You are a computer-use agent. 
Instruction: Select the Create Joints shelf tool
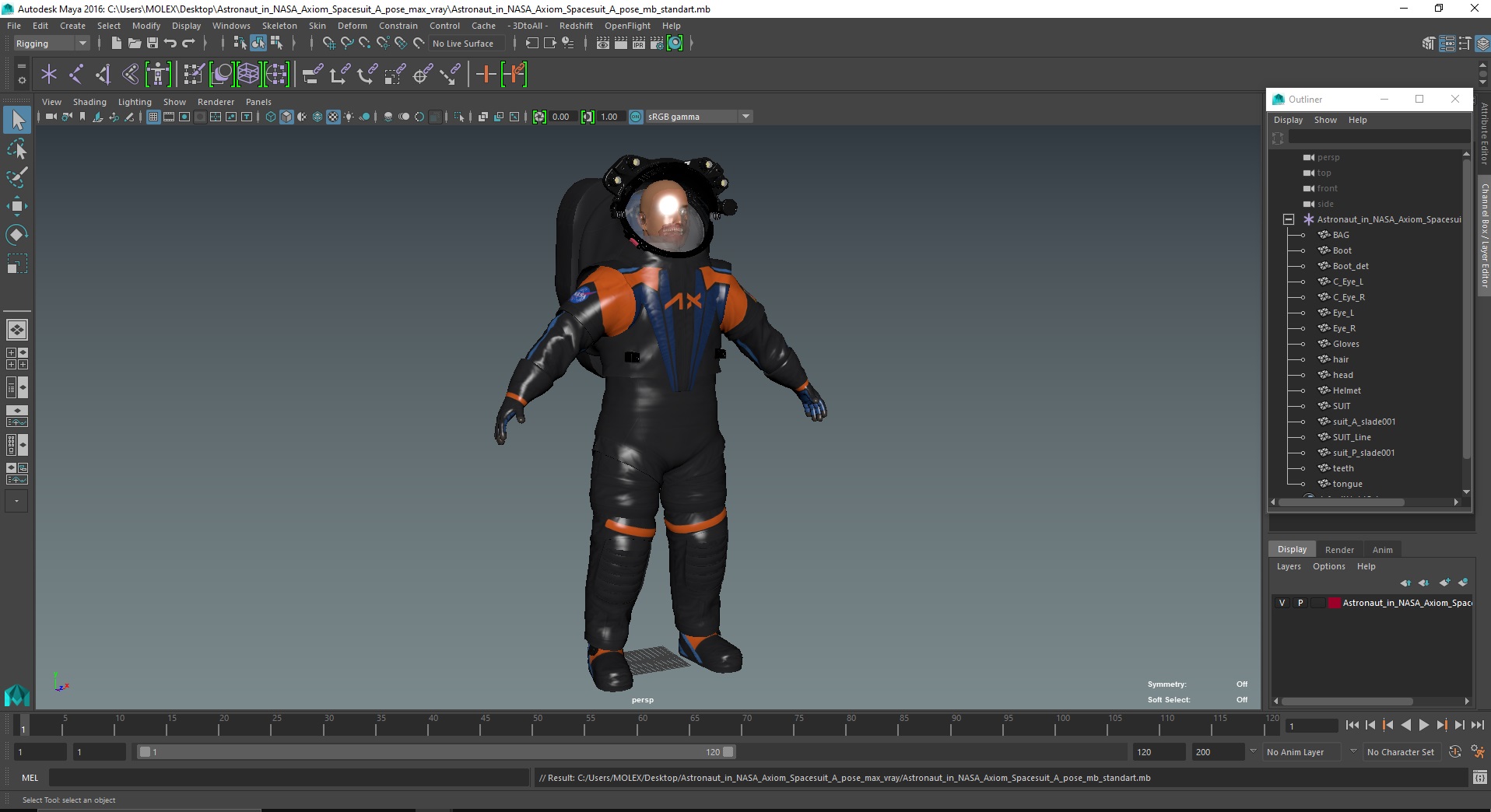point(76,75)
